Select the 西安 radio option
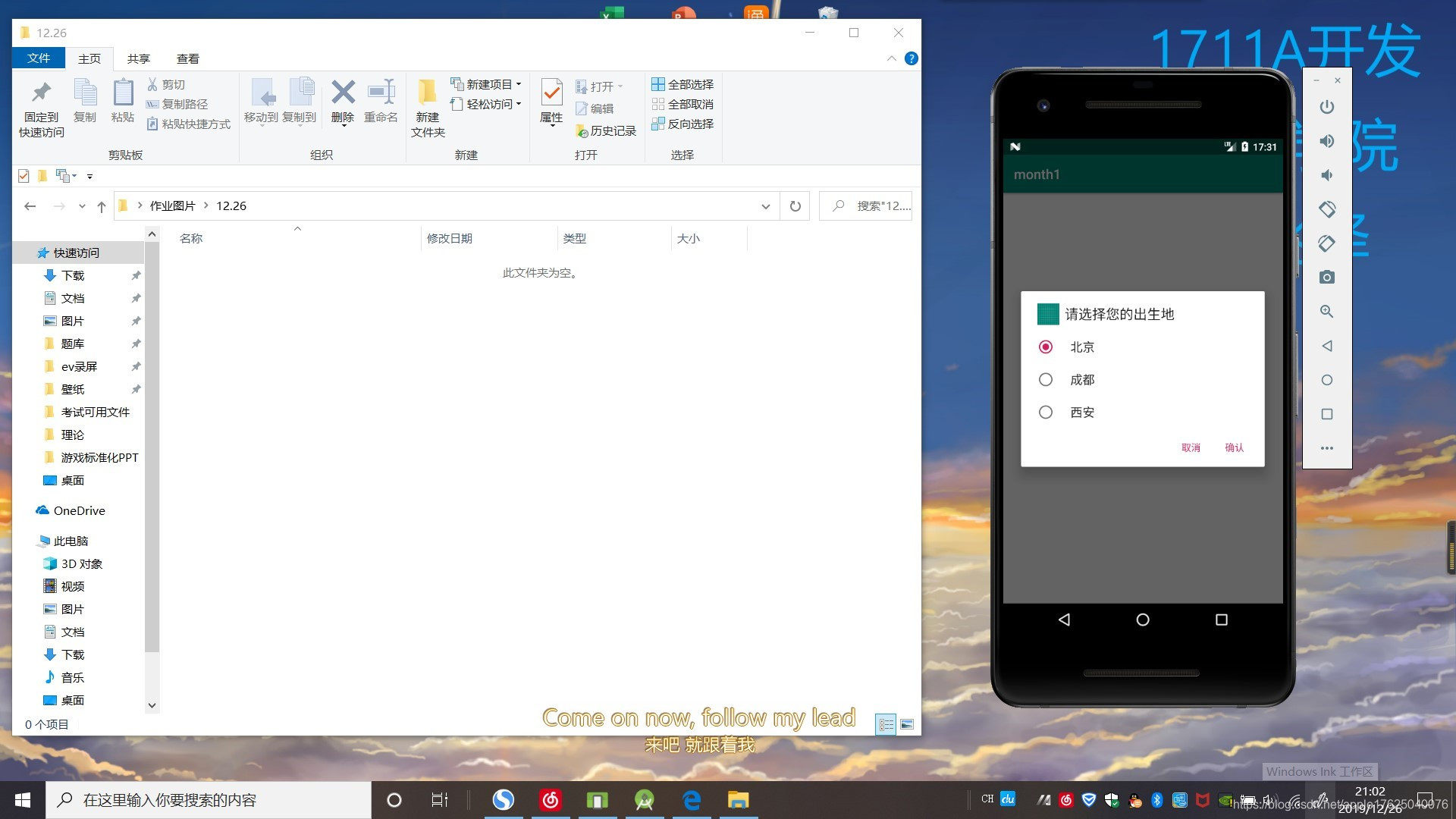This screenshot has height=819, width=1456. (x=1046, y=413)
